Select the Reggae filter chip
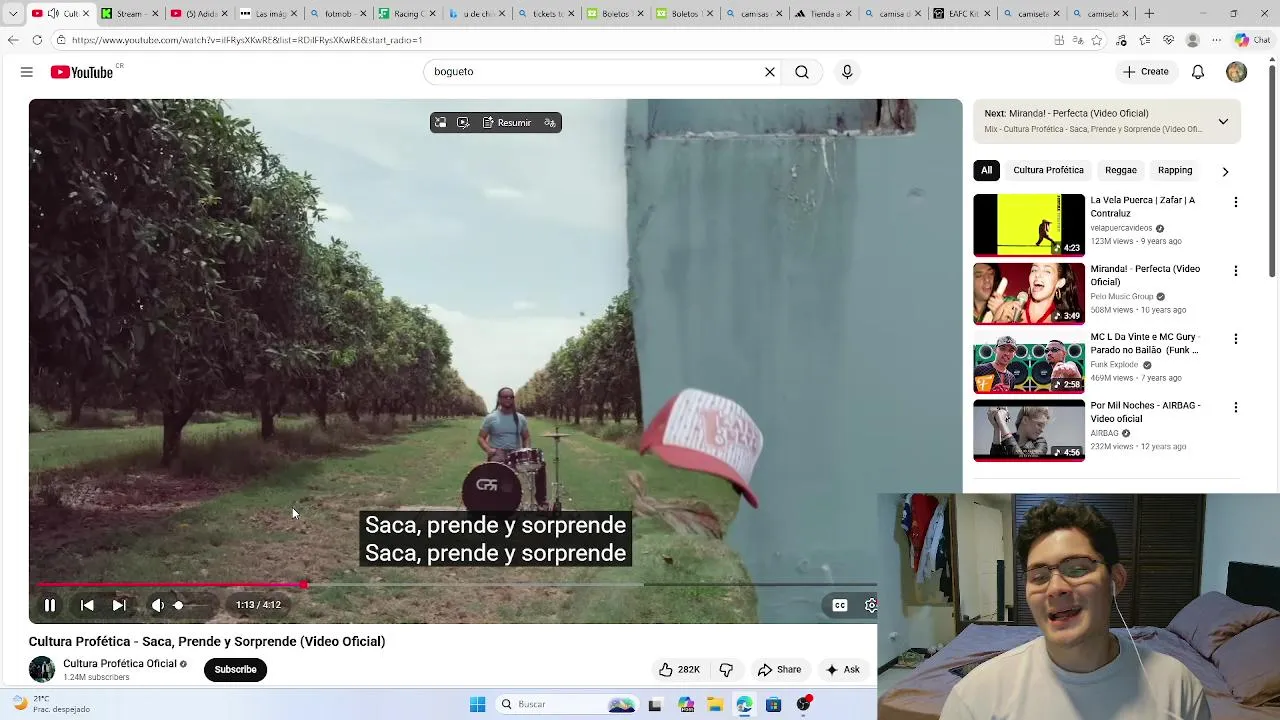 [1121, 170]
